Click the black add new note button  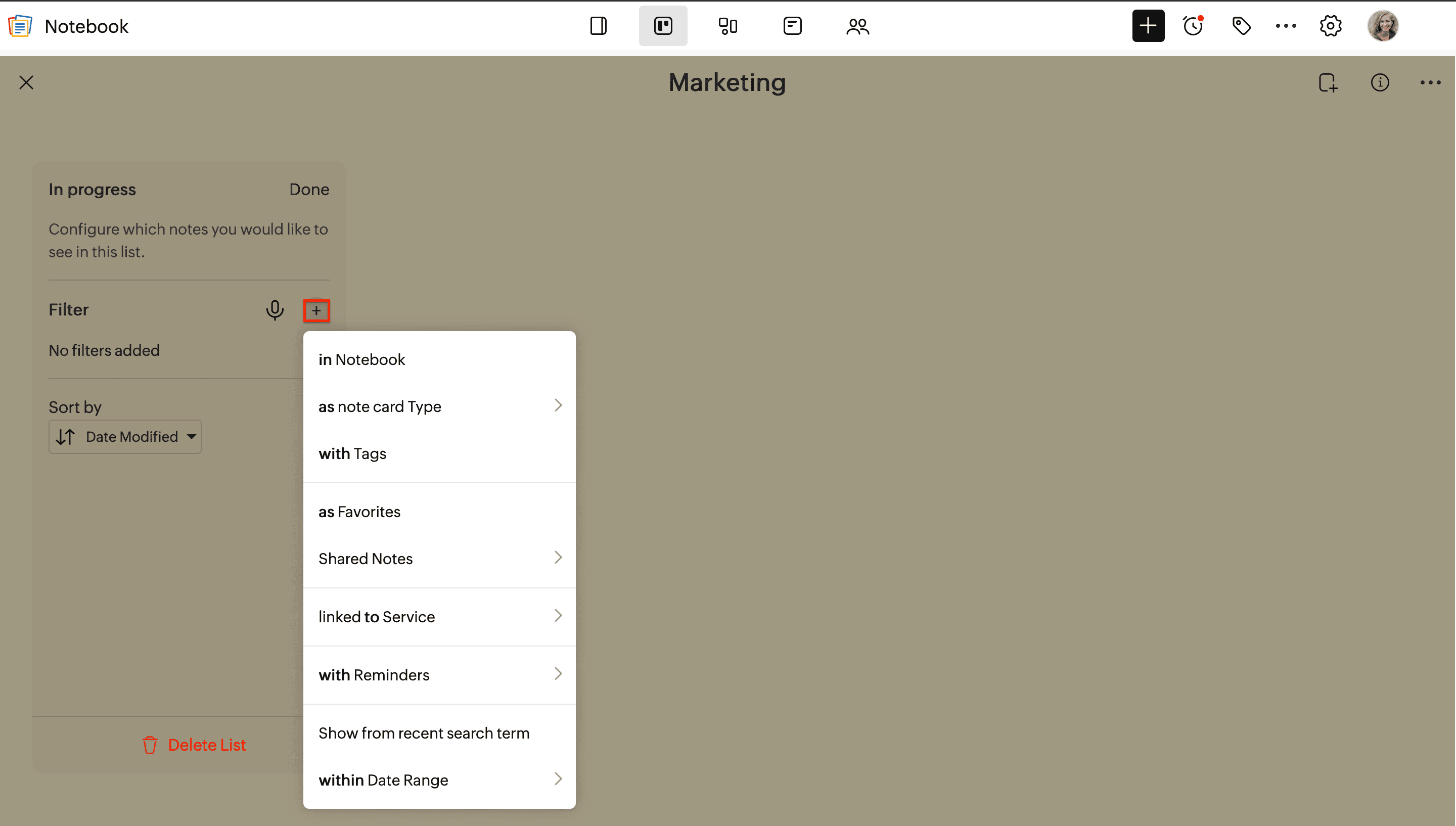coord(1148,26)
